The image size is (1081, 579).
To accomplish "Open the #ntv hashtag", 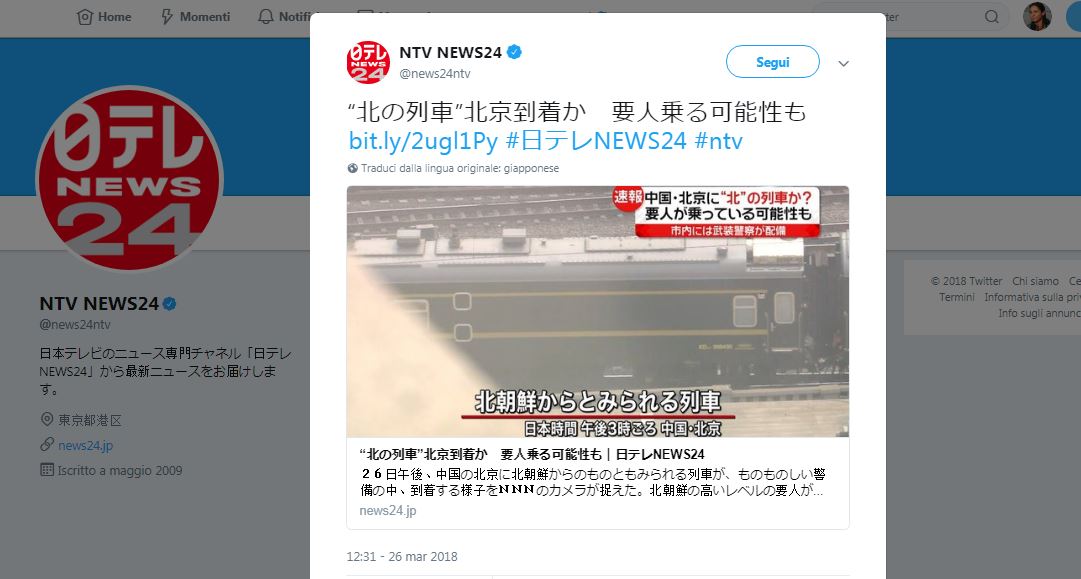I will (x=718, y=141).
